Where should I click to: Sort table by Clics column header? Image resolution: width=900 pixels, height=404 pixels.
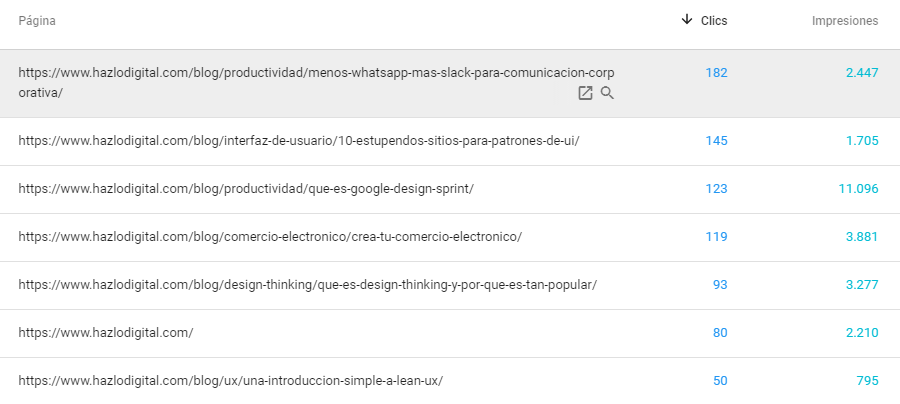coord(714,20)
